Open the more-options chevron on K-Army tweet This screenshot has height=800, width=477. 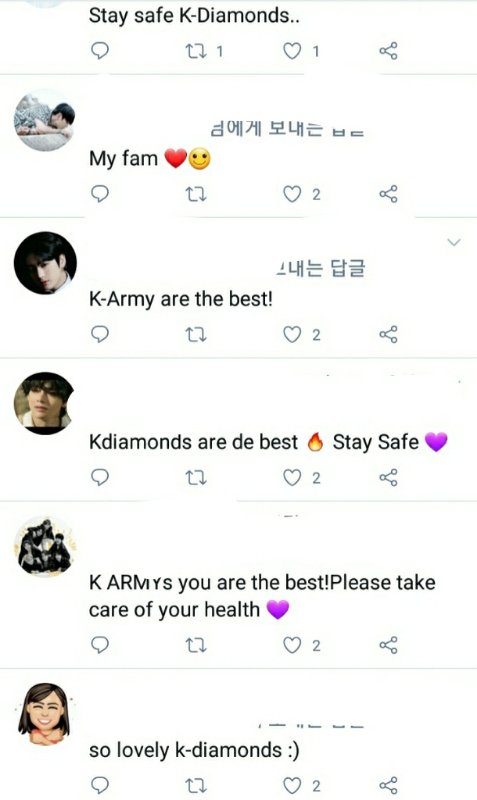[454, 242]
